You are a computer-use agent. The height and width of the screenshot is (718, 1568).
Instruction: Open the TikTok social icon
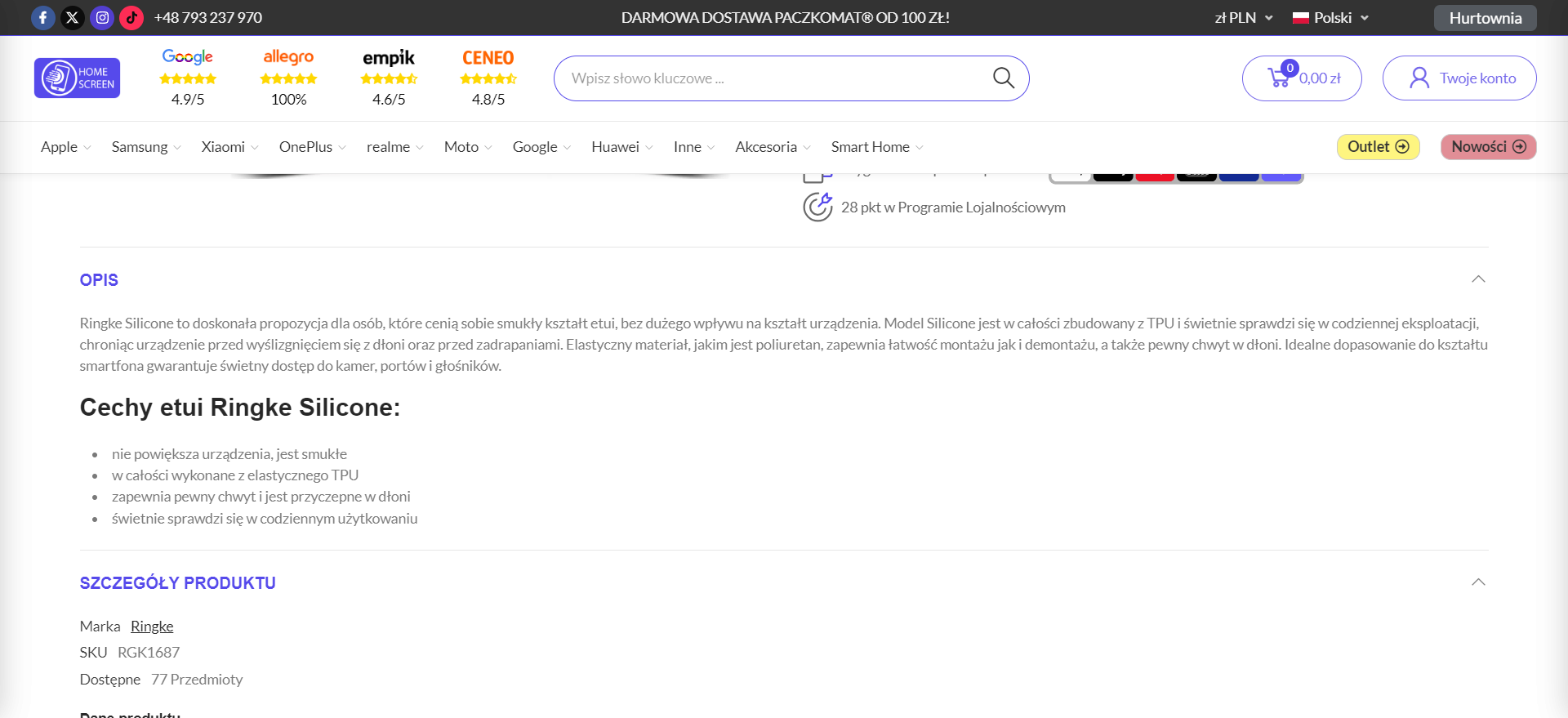pyautogui.click(x=131, y=18)
